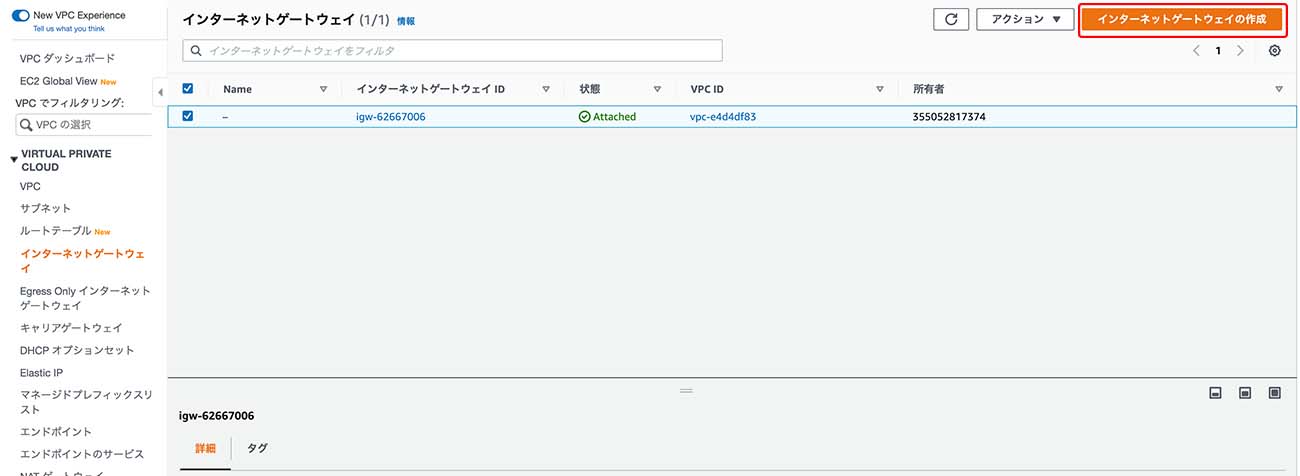Open VPC item in sidebar
This screenshot has width=1300, height=476.
30,186
